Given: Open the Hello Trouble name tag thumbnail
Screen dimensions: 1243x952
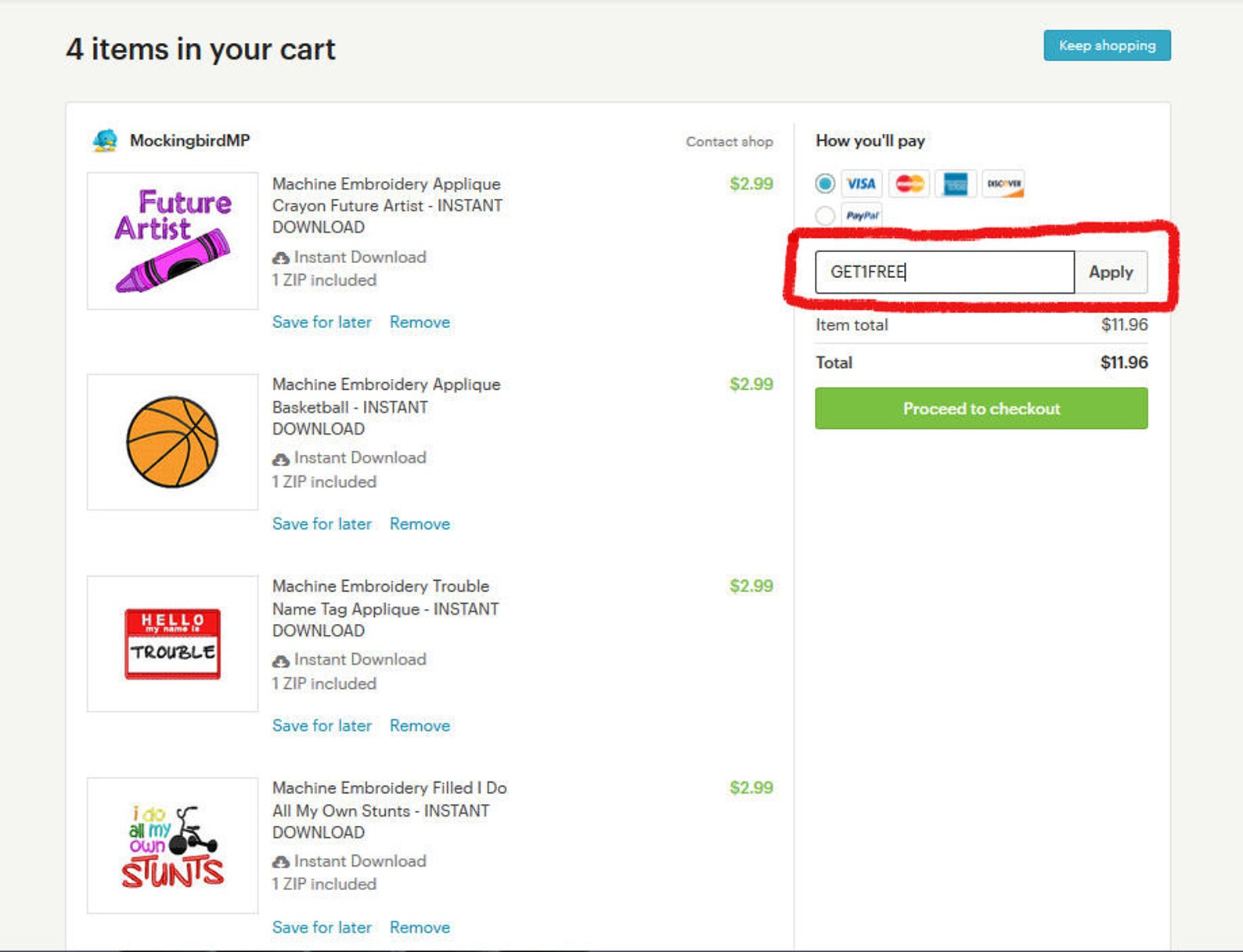Looking at the screenshot, I should point(172,644).
